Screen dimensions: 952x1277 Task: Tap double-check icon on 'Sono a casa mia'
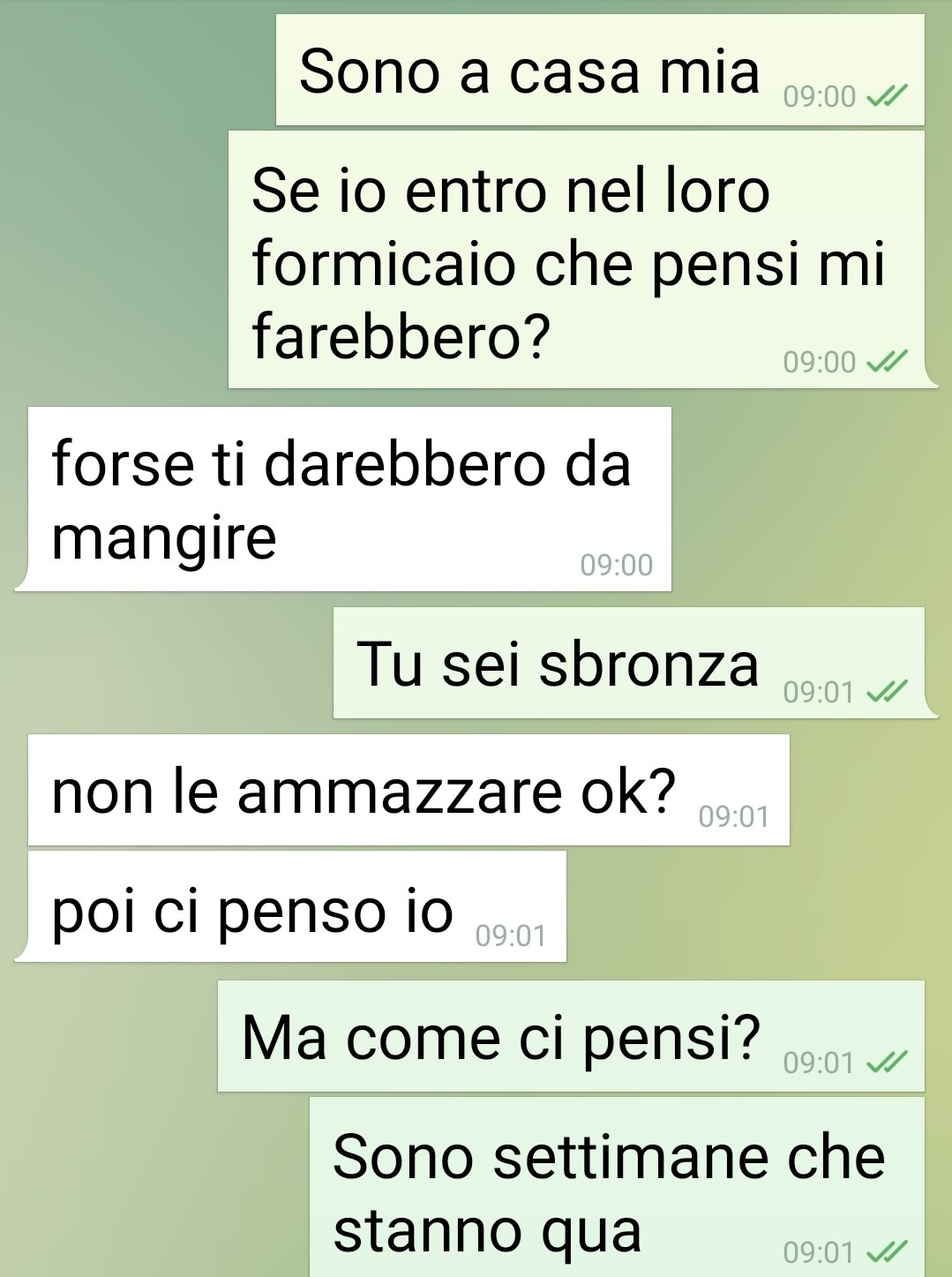887,96
